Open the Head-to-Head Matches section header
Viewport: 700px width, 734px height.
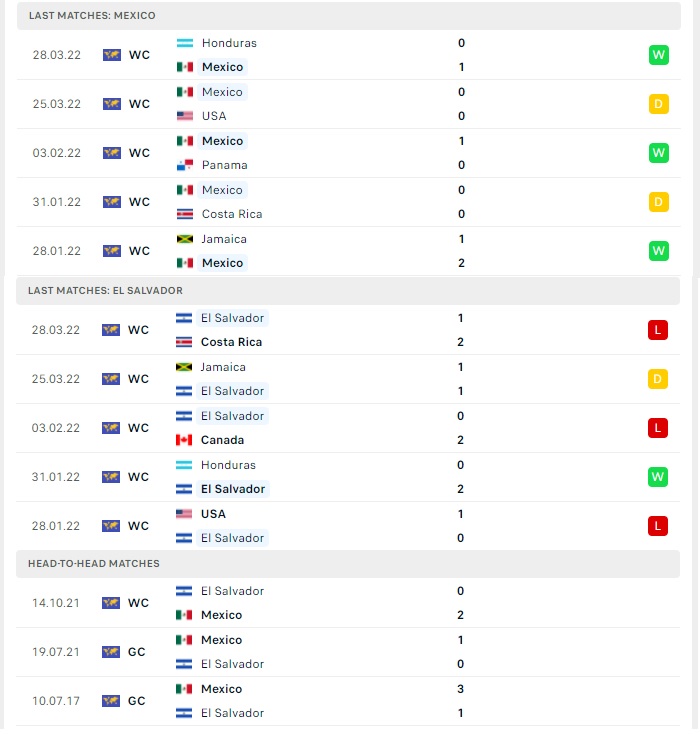[x=348, y=564]
